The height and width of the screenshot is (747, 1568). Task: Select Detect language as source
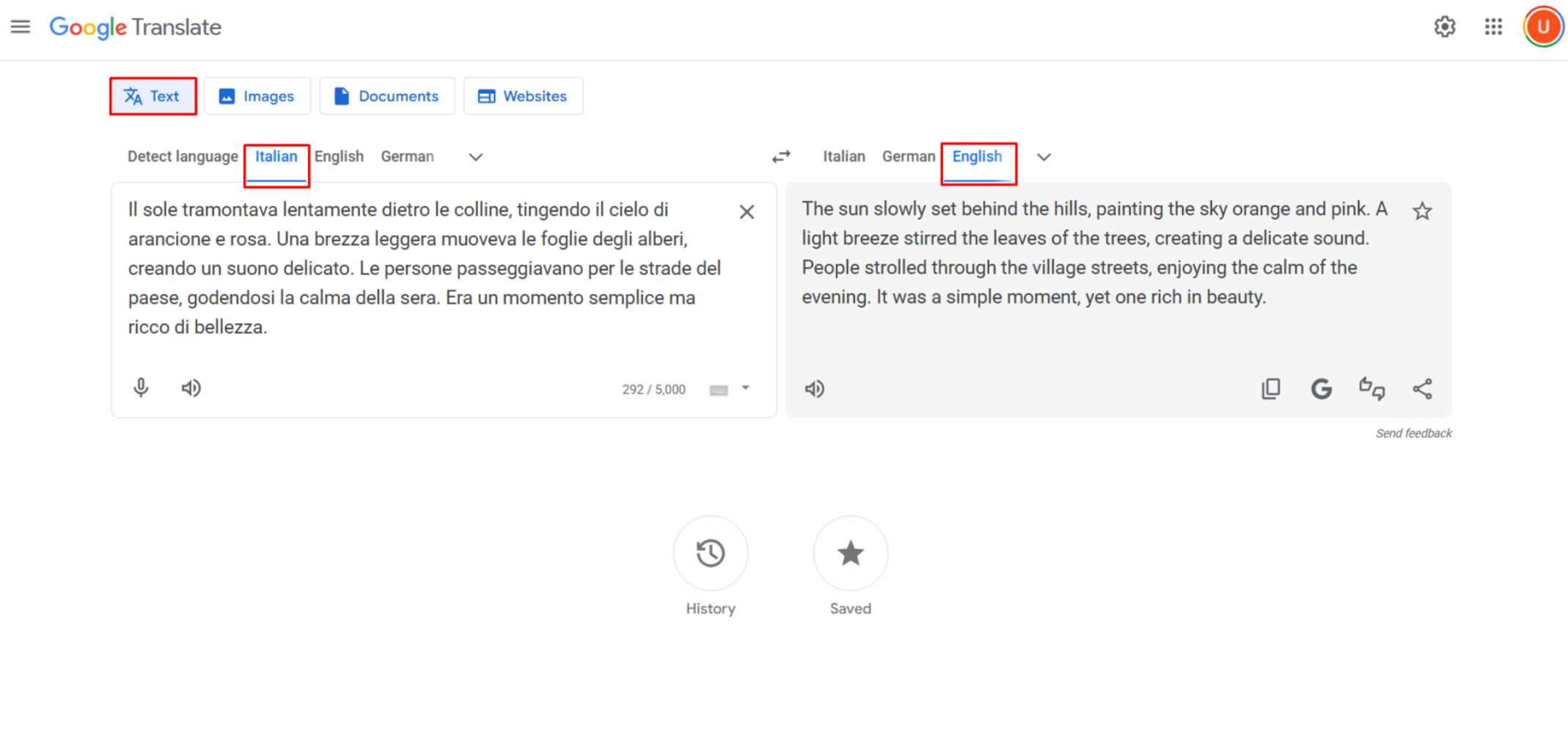pyautogui.click(x=183, y=156)
